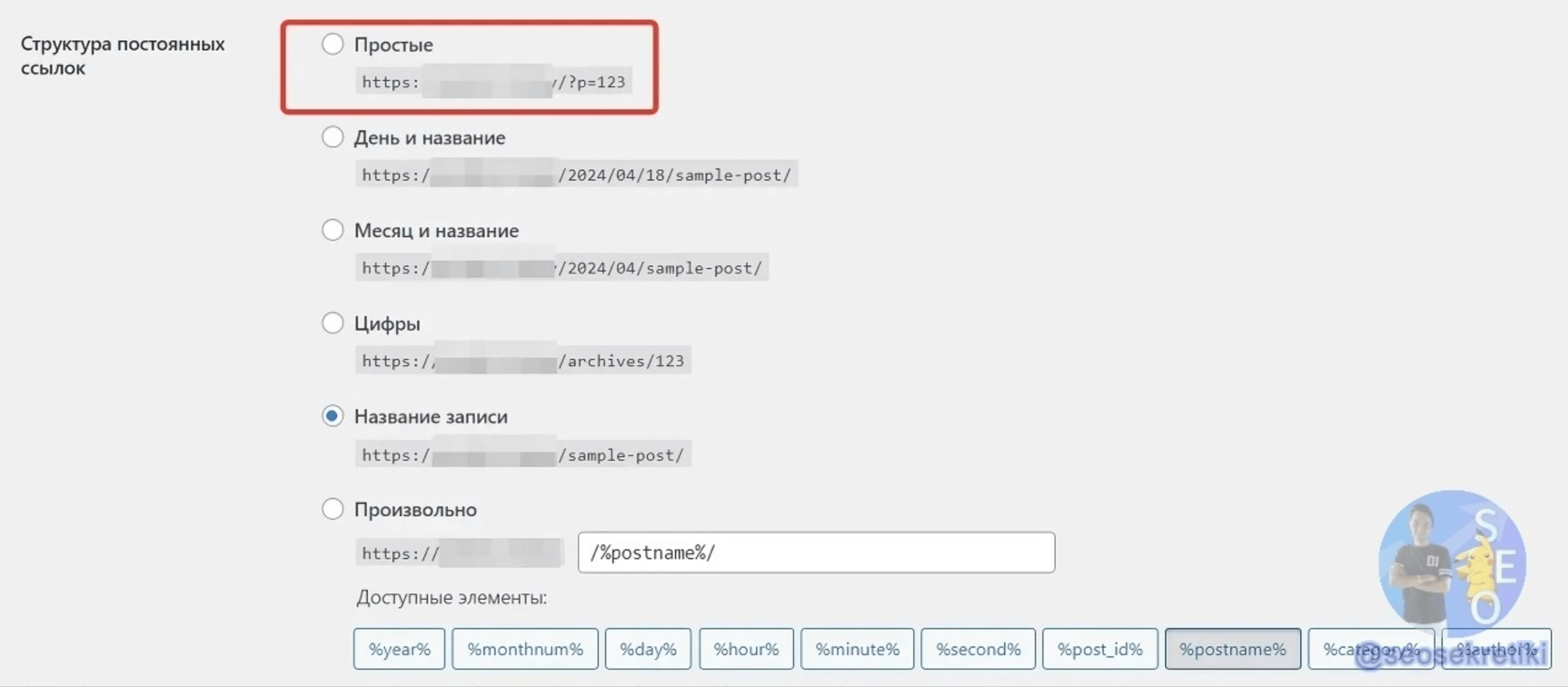1568x687 pixels.
Task: Add the %year% tag
Action: click(399, 649)
